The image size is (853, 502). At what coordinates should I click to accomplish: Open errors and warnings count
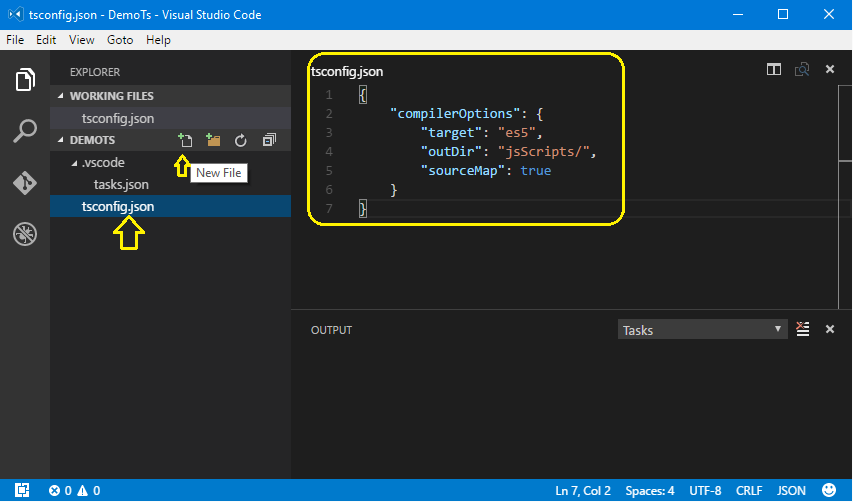74,491
